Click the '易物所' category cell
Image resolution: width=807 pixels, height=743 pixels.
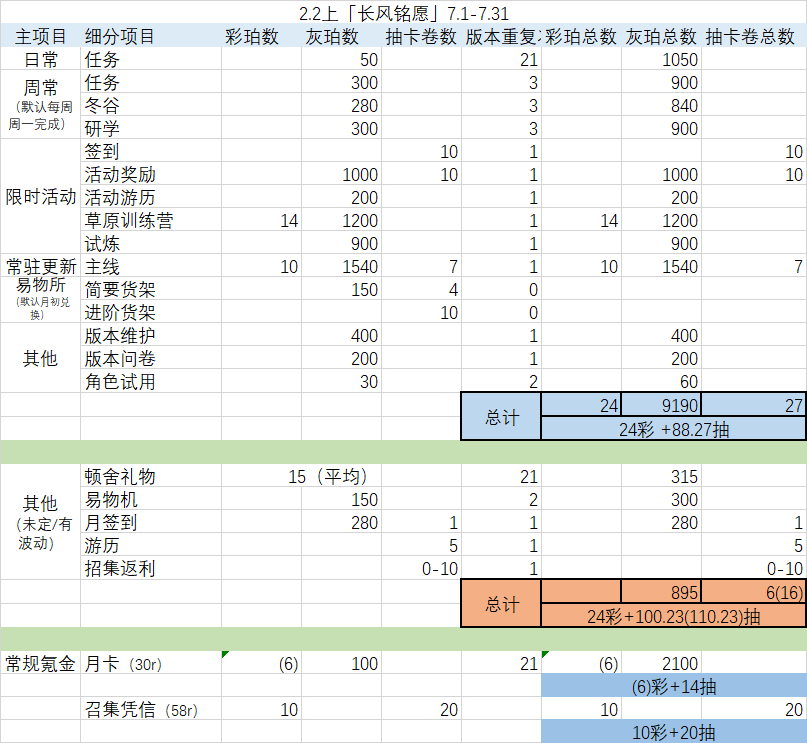41,300
